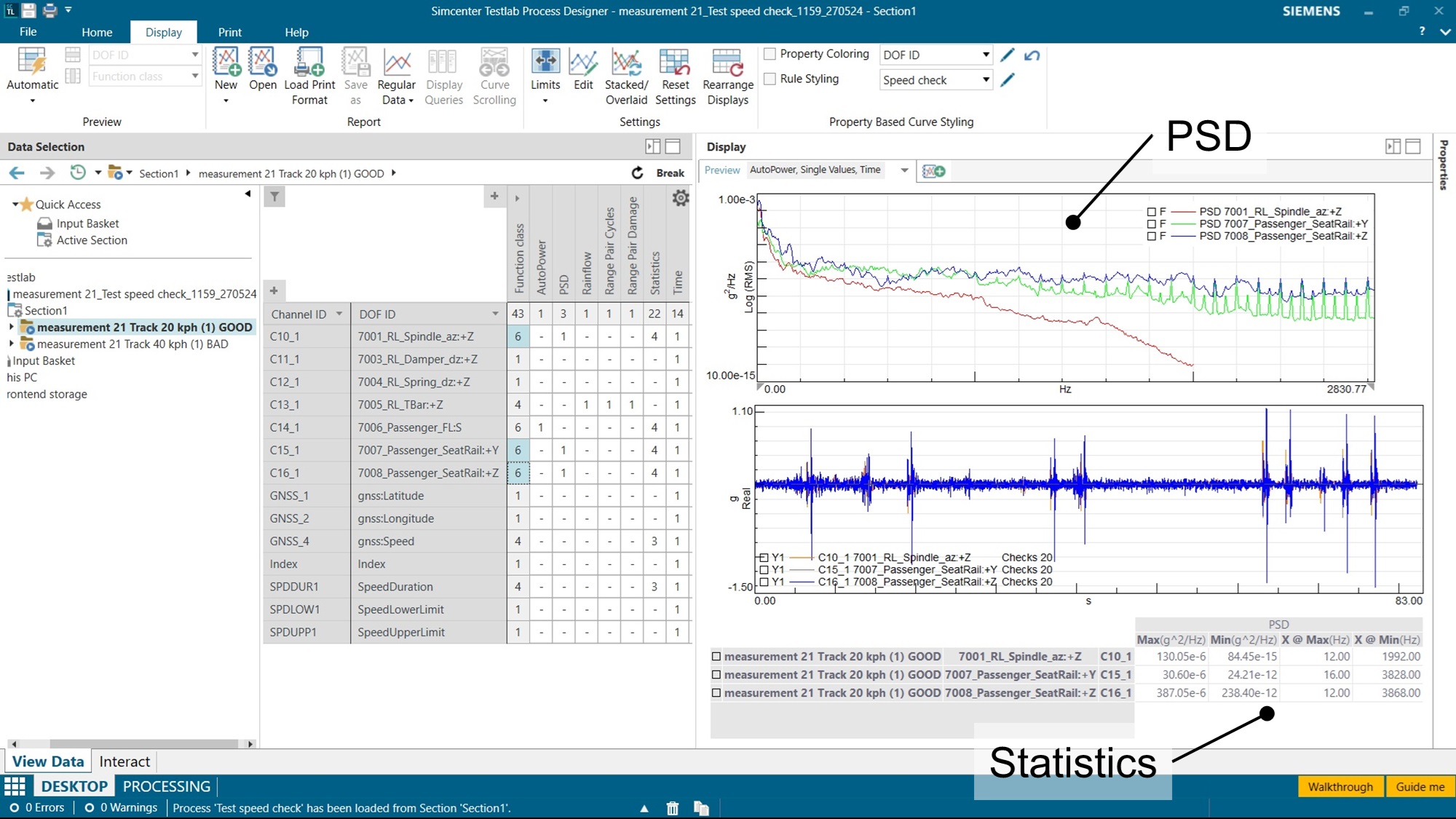
Task: Open the Speed check rule dropdown
Action: [x=986, y=80]
